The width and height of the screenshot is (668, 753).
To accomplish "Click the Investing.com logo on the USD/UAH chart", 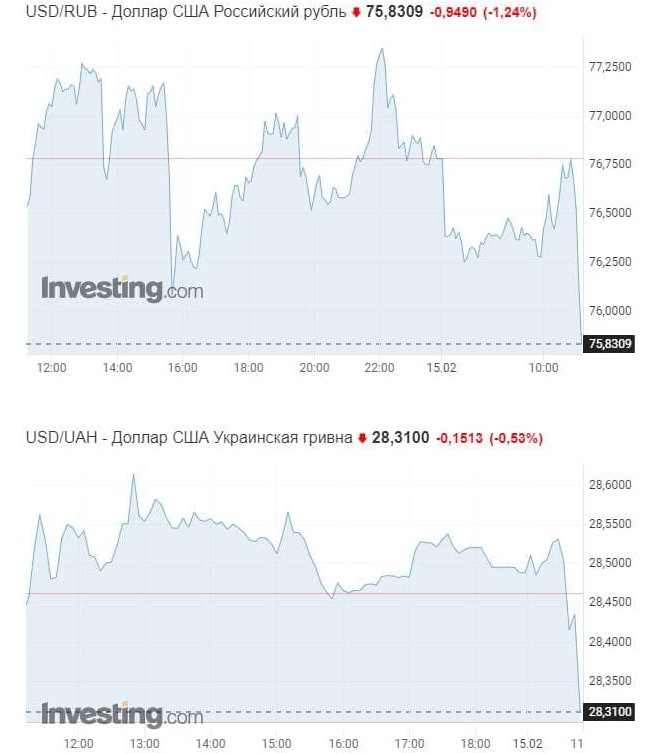I will coord(122,715).
